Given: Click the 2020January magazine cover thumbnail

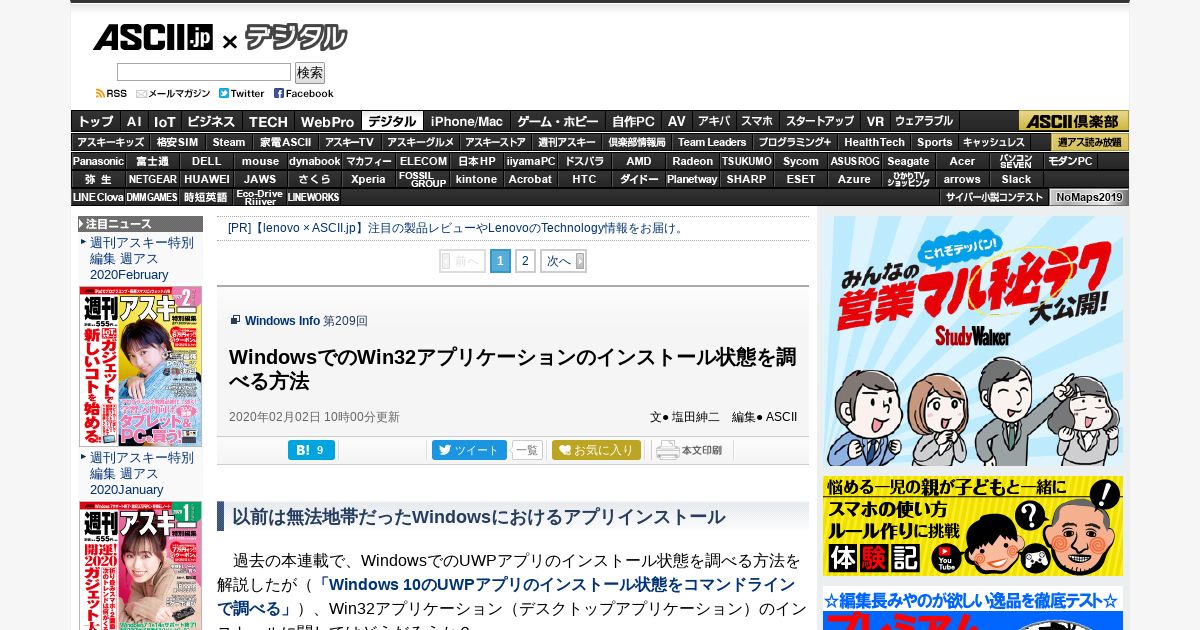Looking at the screenshot, I should click(x=141, y=565).
